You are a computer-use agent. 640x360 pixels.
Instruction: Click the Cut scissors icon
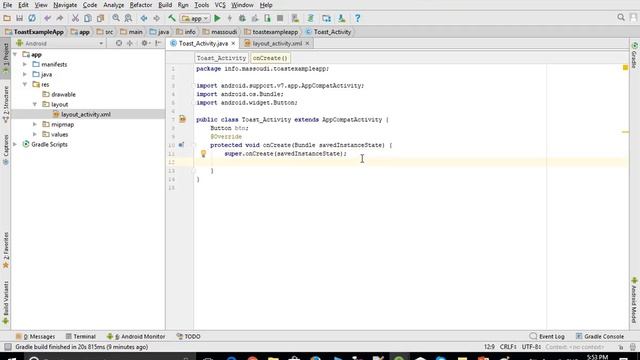(x=75, y=18)
